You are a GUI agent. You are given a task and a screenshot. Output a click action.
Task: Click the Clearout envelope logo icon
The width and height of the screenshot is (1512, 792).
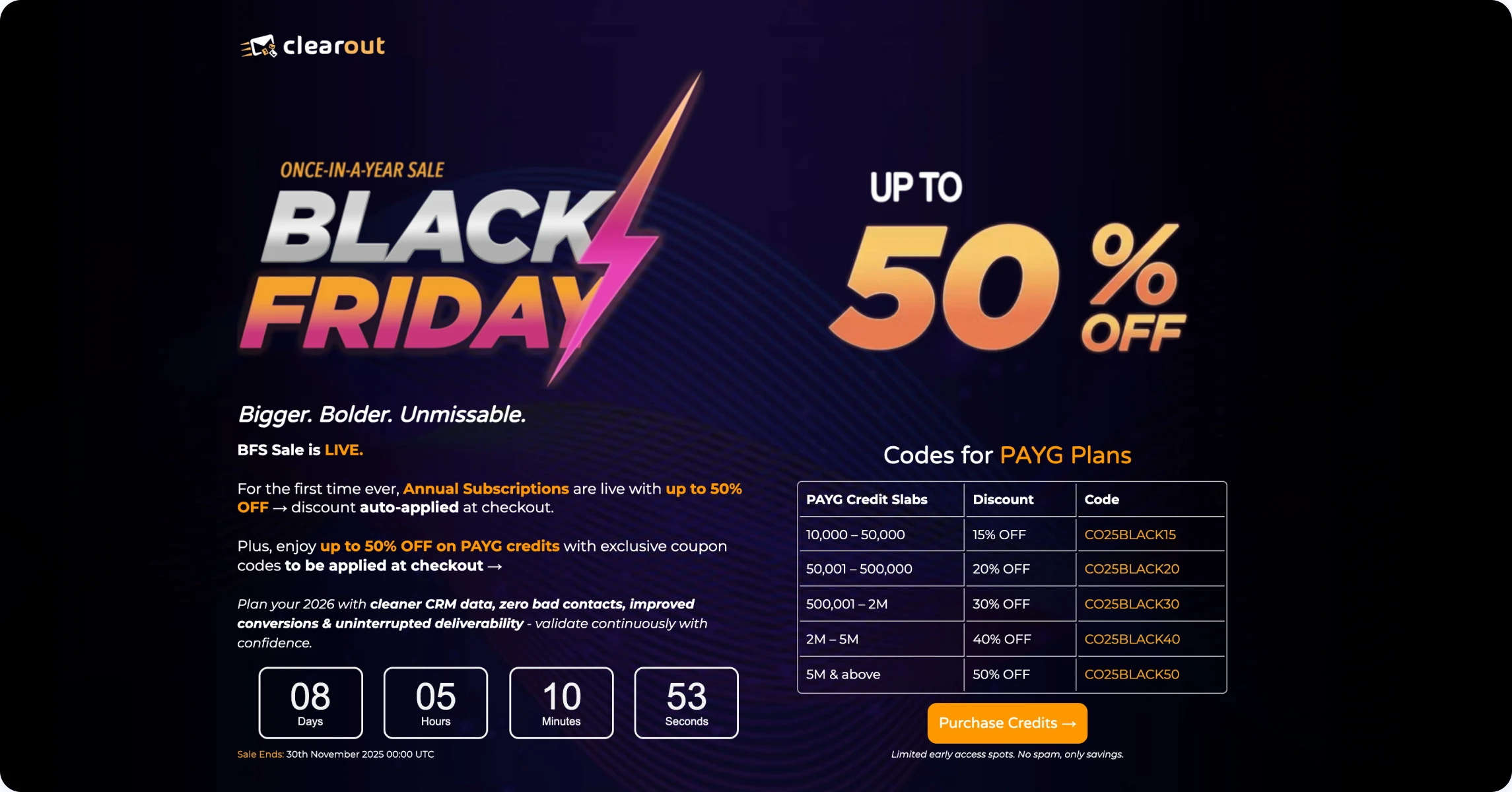click(x=259, y=46)
